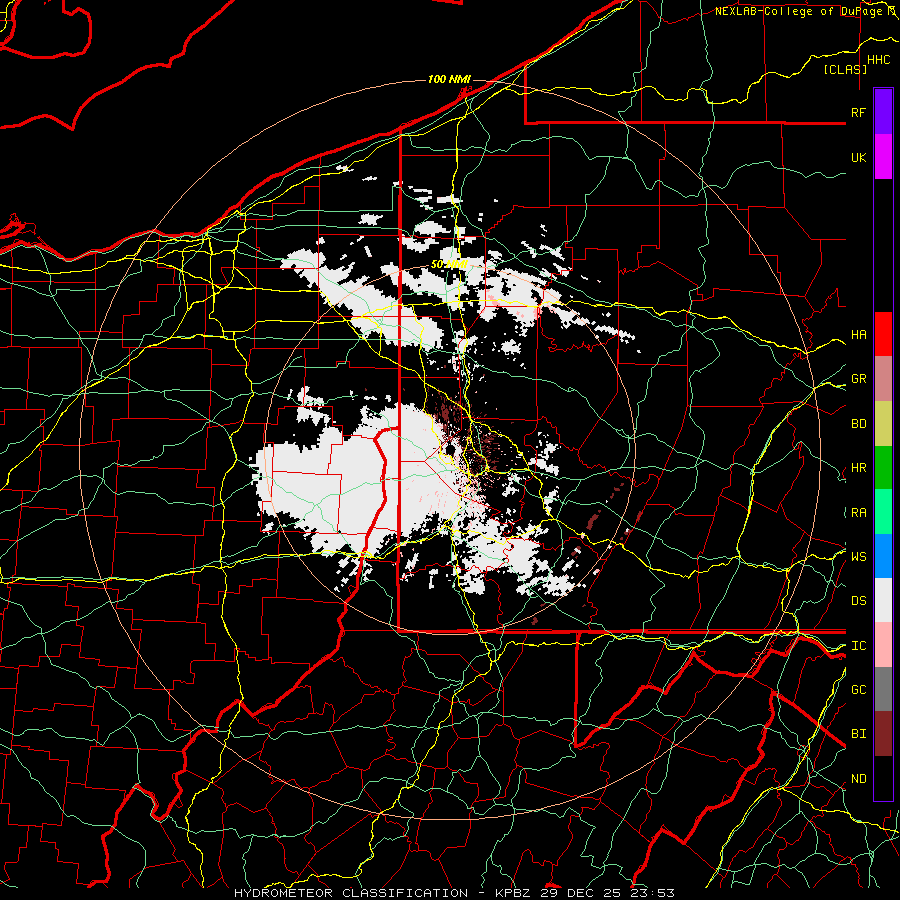
Task: Click the GC legend label
Action: click(x=858, y=689)
